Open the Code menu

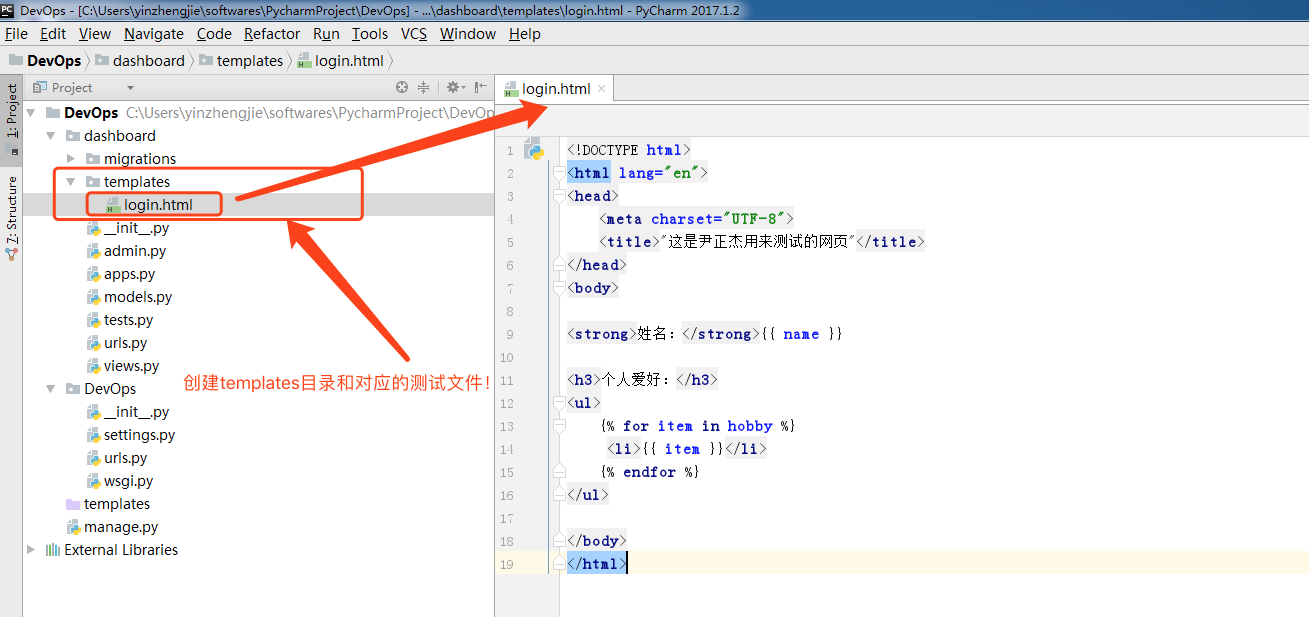tap(214, 34)
